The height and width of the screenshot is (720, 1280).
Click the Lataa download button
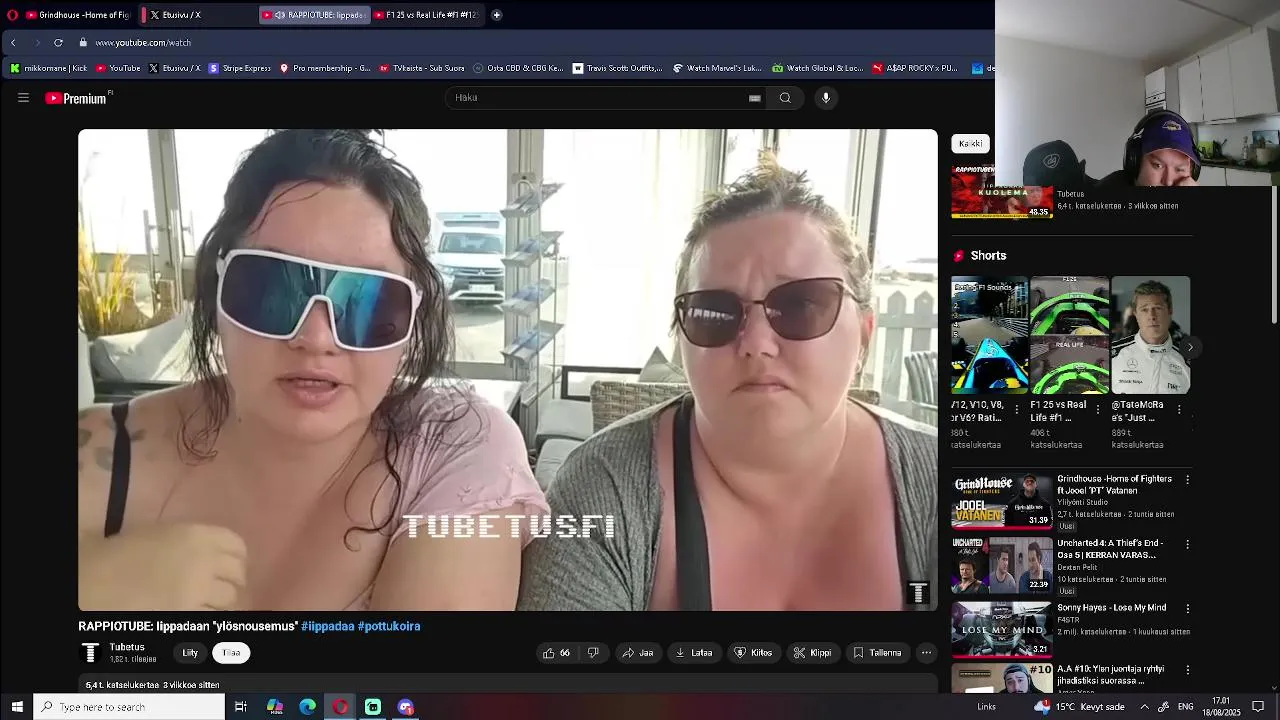pos(693,653)
